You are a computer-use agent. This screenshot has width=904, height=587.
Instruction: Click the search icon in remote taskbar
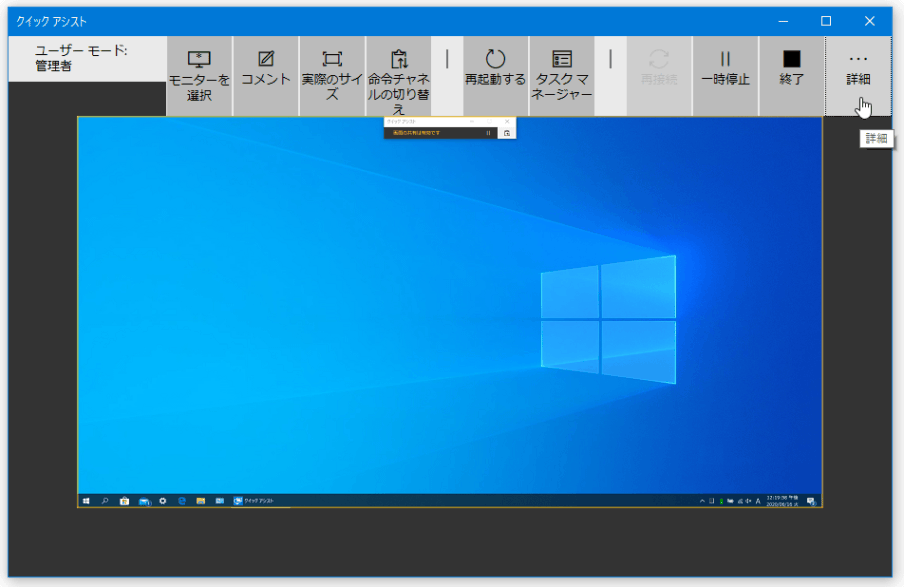pyautogui.click(x=105, y=501)
